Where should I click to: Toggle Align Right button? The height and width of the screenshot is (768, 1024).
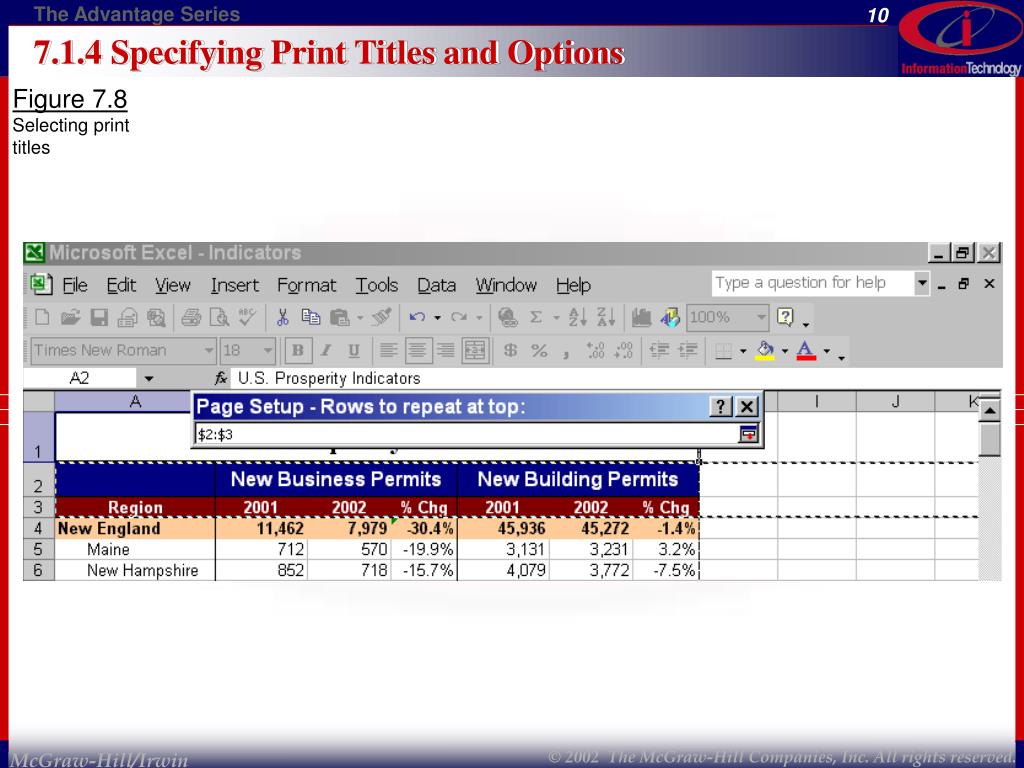[x=445, y=351]
